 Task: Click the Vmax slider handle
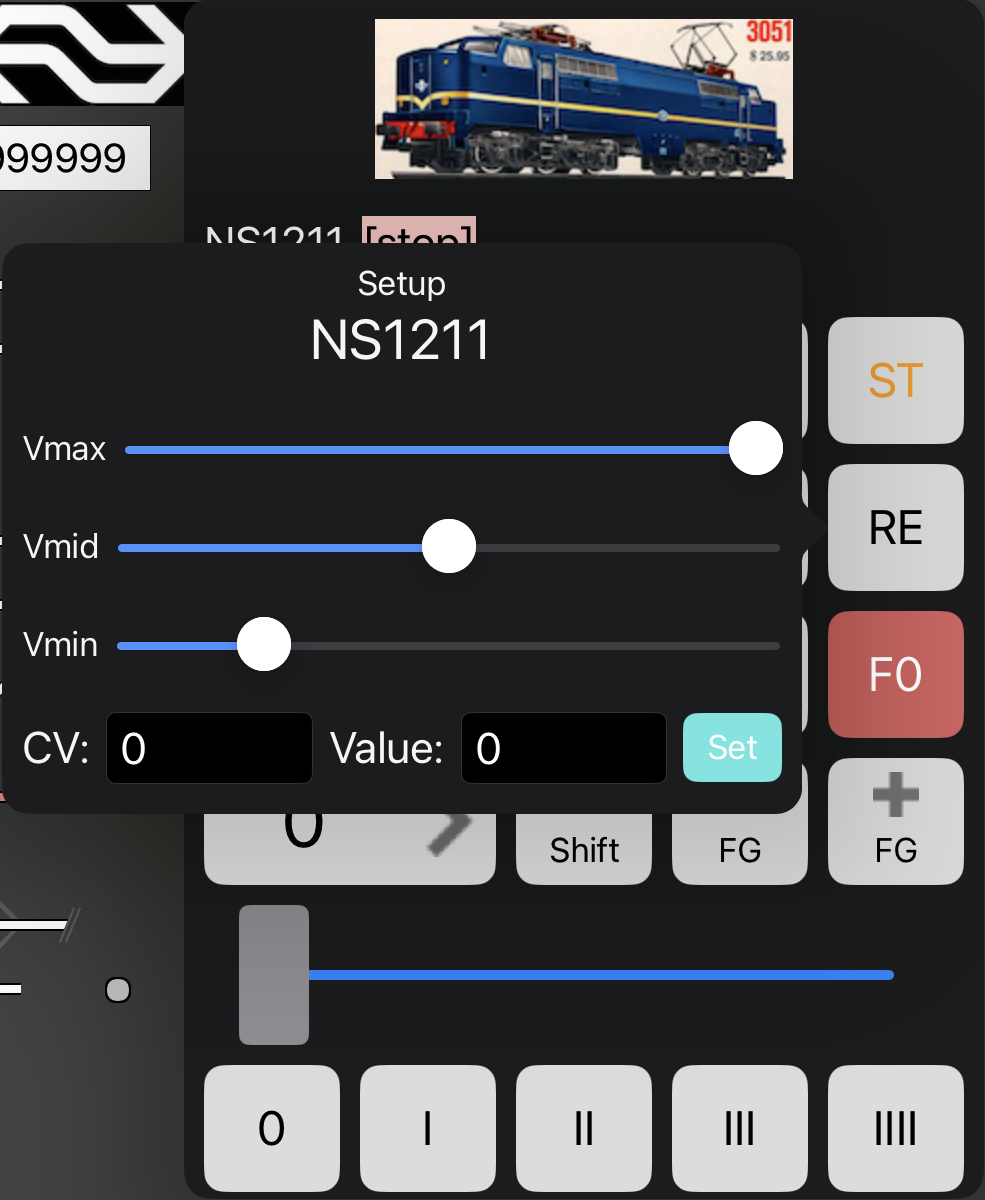tap(755, 448)
